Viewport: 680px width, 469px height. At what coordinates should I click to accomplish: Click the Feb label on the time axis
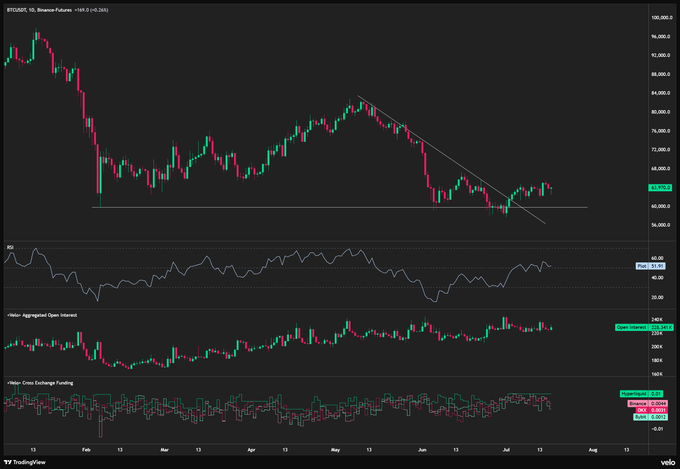[x=86, y=450]
